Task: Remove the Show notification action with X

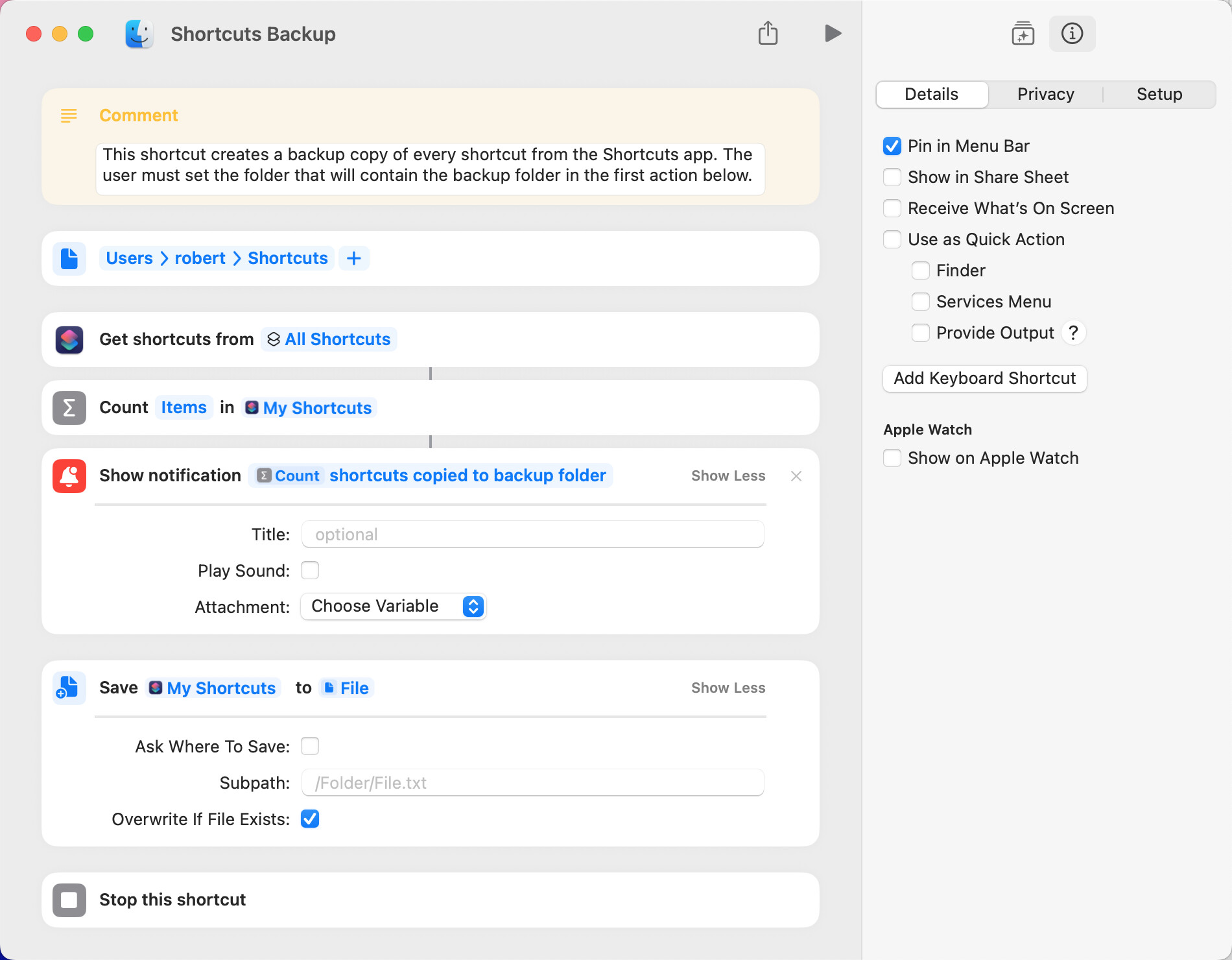Action: click(x=796, y=475)
